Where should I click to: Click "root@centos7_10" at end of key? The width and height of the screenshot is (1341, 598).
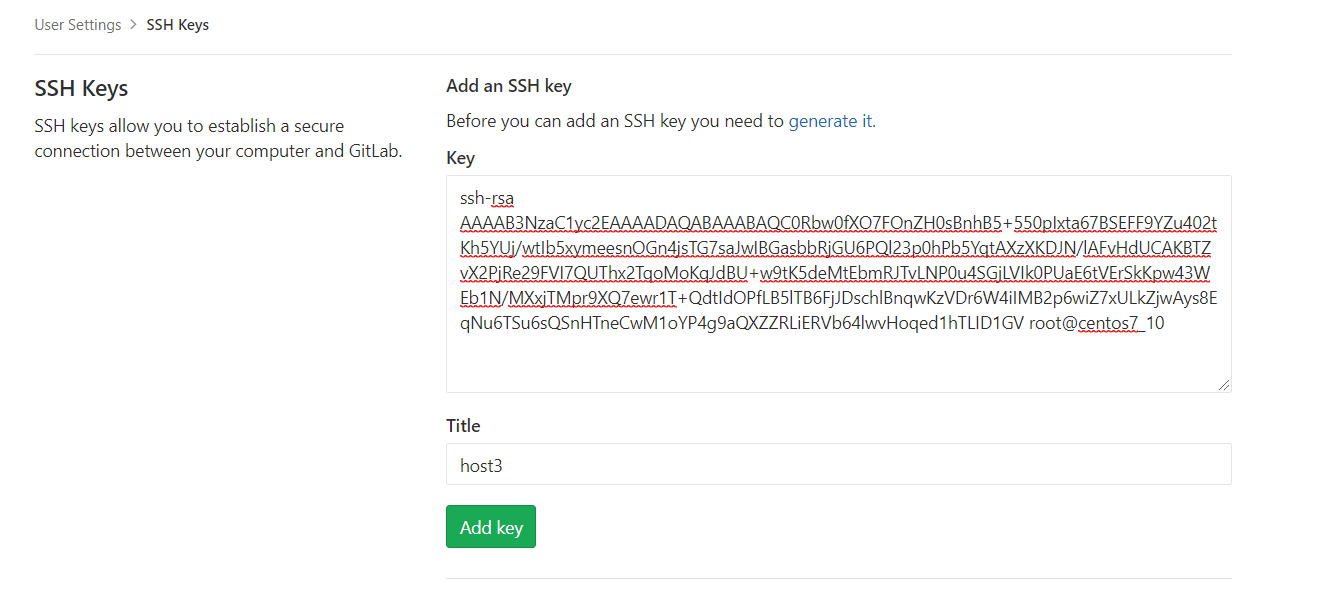click(1096, 324)
